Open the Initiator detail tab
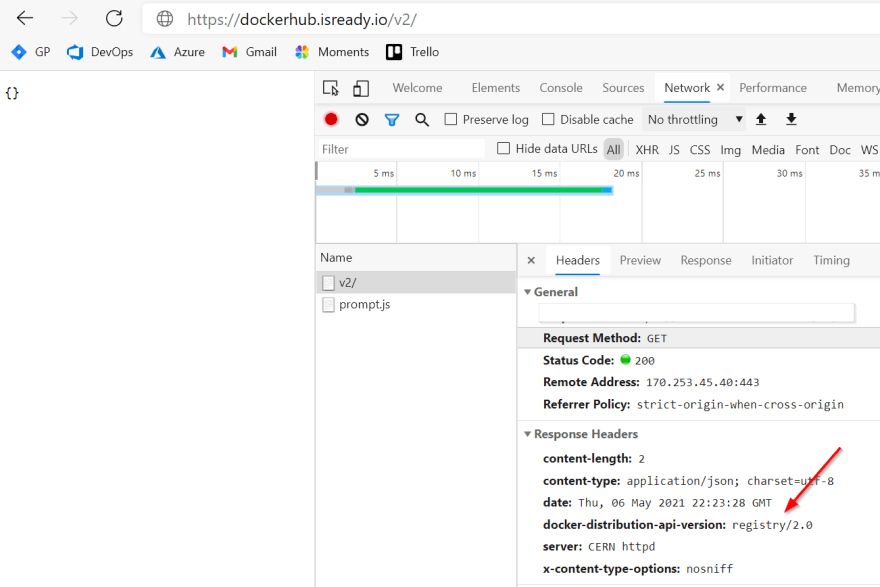This screenshot has width=880, height=587. 772,260
